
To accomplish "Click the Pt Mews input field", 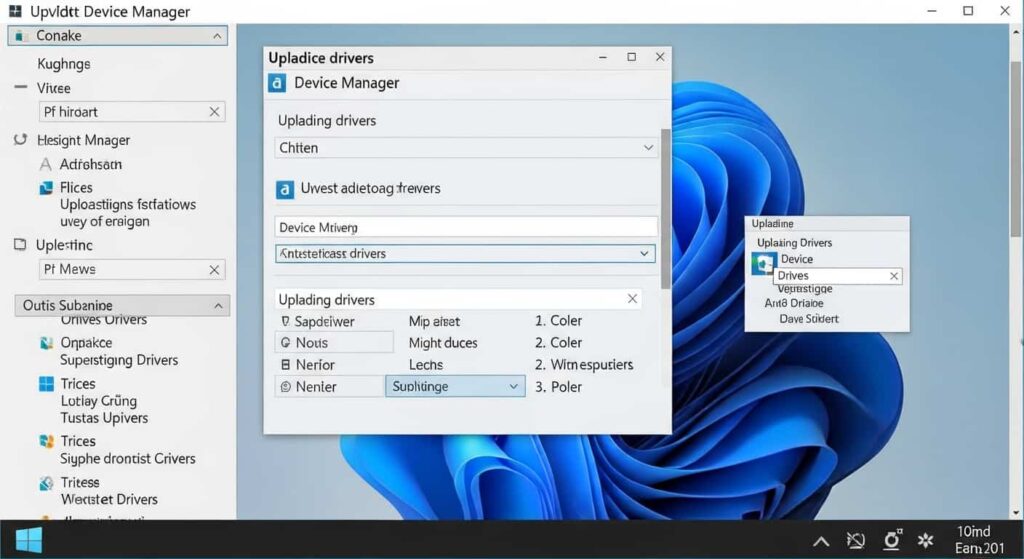I will pyautogui.click(x=132, y=269).
